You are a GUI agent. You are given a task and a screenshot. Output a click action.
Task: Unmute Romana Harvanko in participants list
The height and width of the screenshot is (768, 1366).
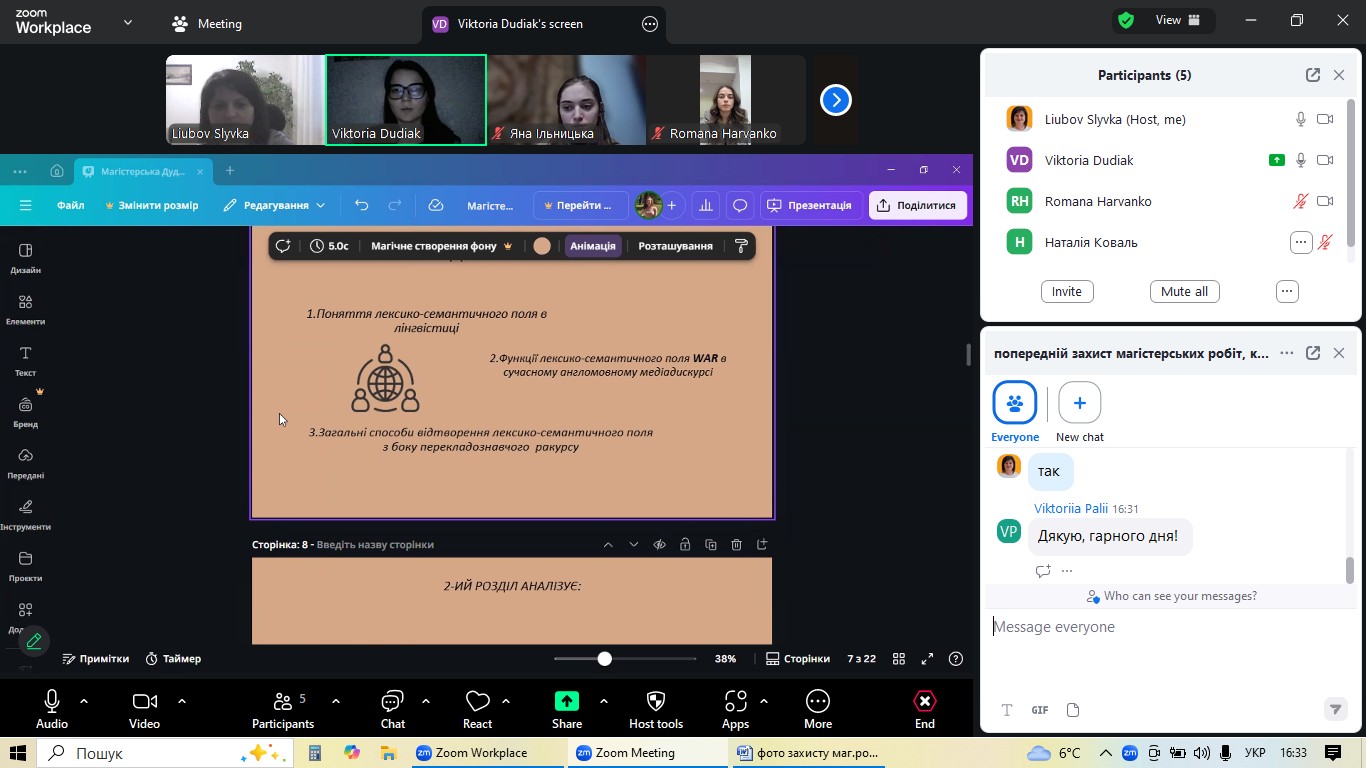1300,201
